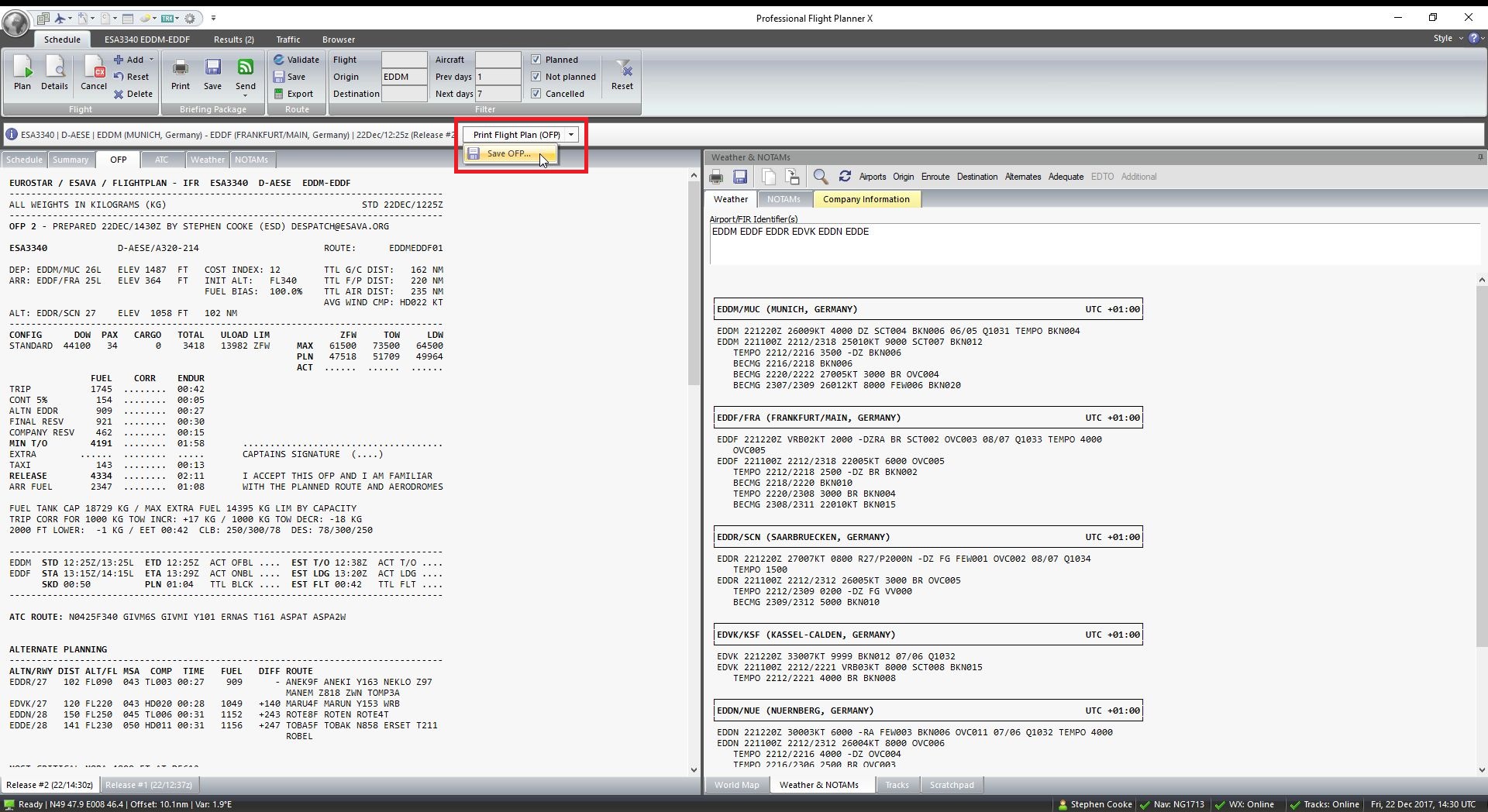Open the Style dropdown menu
The height and width of the screenshot is (812, 1488).
(1448, 38)
